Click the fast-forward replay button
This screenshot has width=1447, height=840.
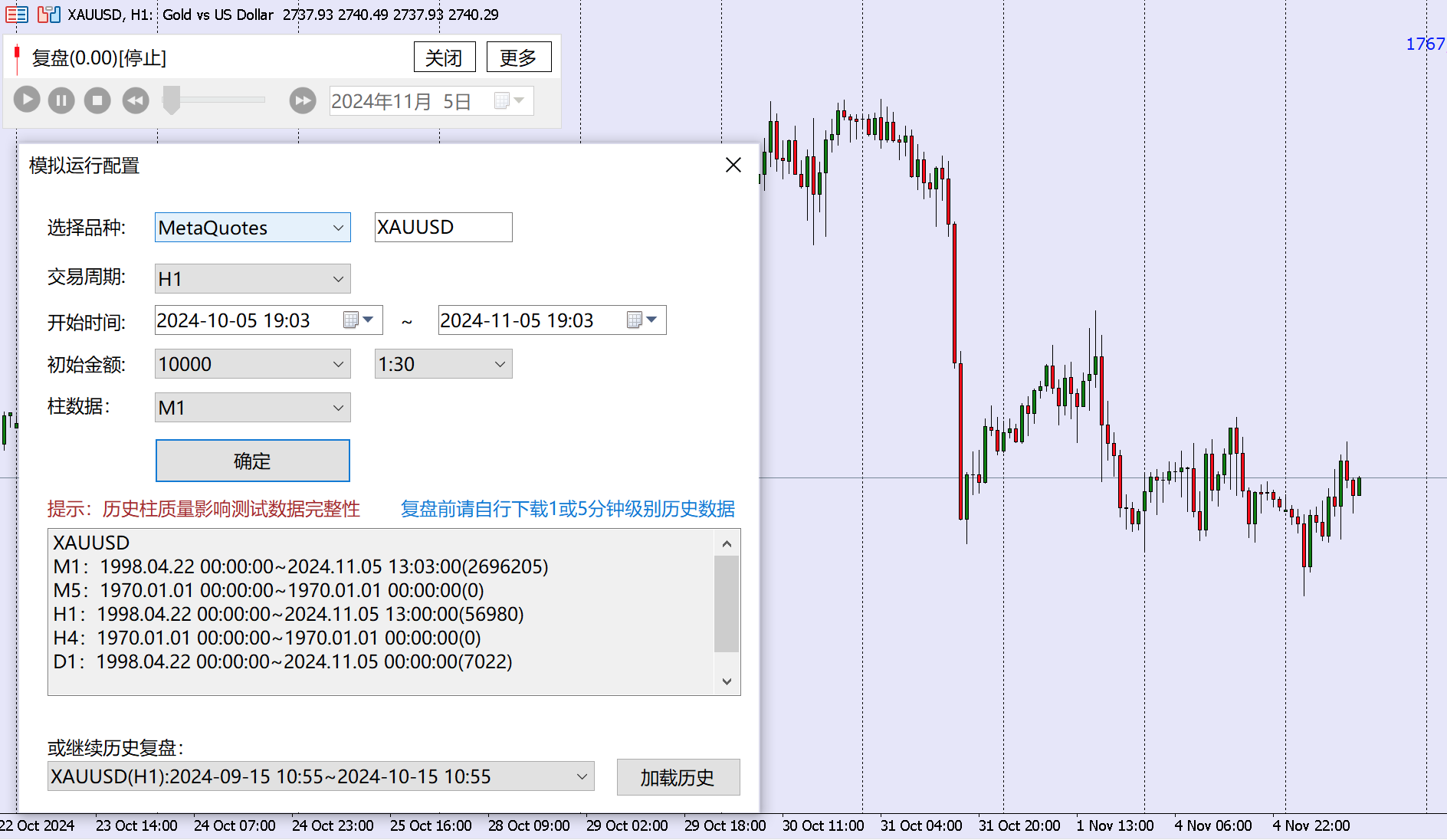303,100
